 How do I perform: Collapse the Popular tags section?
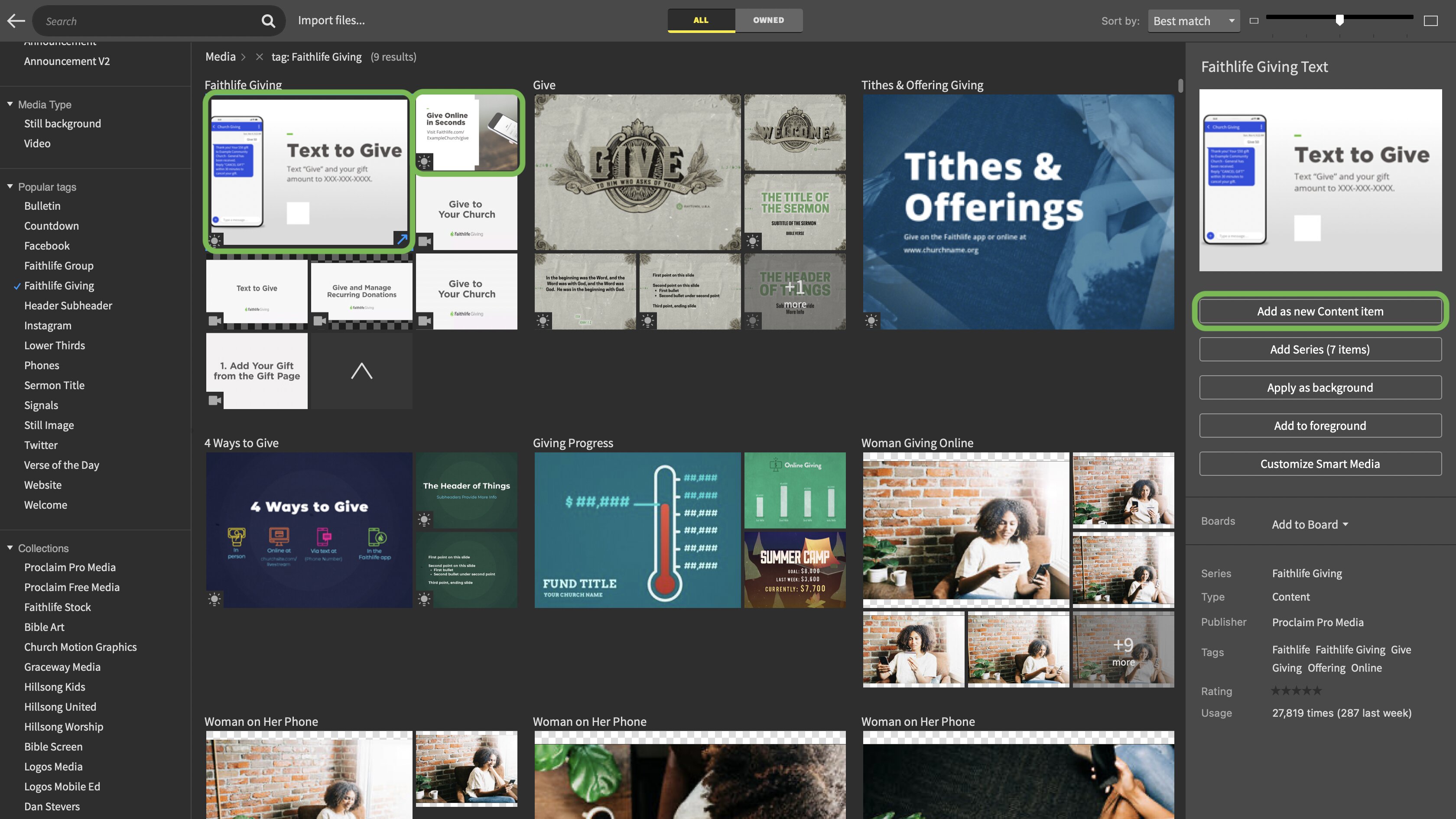tap(10, 186)
